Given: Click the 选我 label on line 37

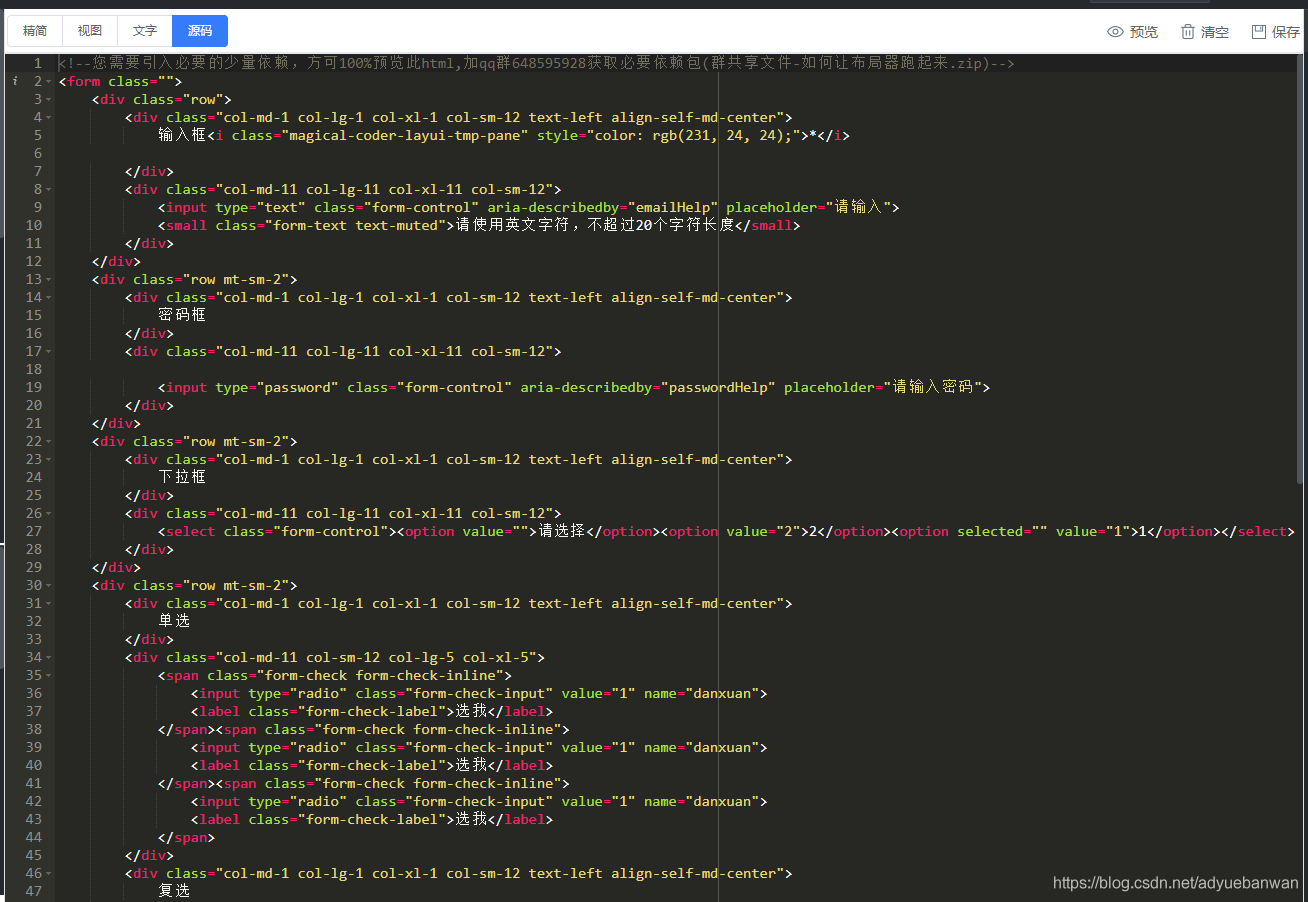Looking at the screenshot, I should click(x=471, y=711).
